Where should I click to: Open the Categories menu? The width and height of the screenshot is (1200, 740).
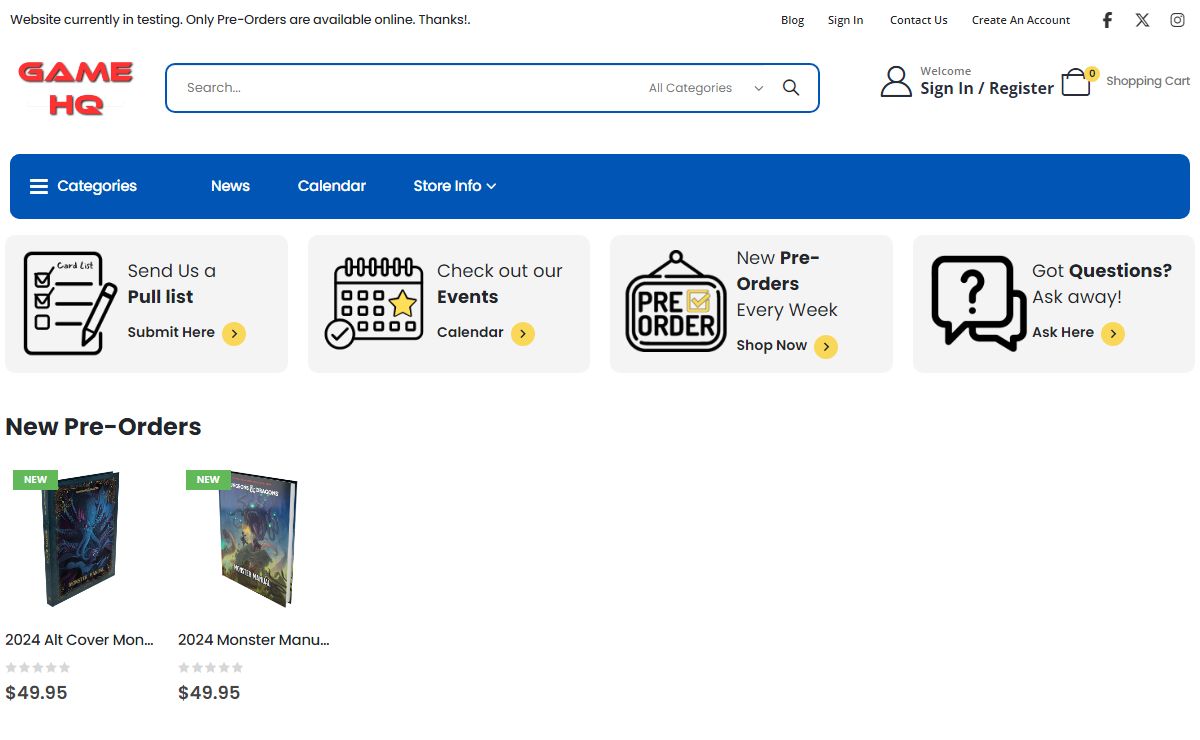tap(83, 186)
